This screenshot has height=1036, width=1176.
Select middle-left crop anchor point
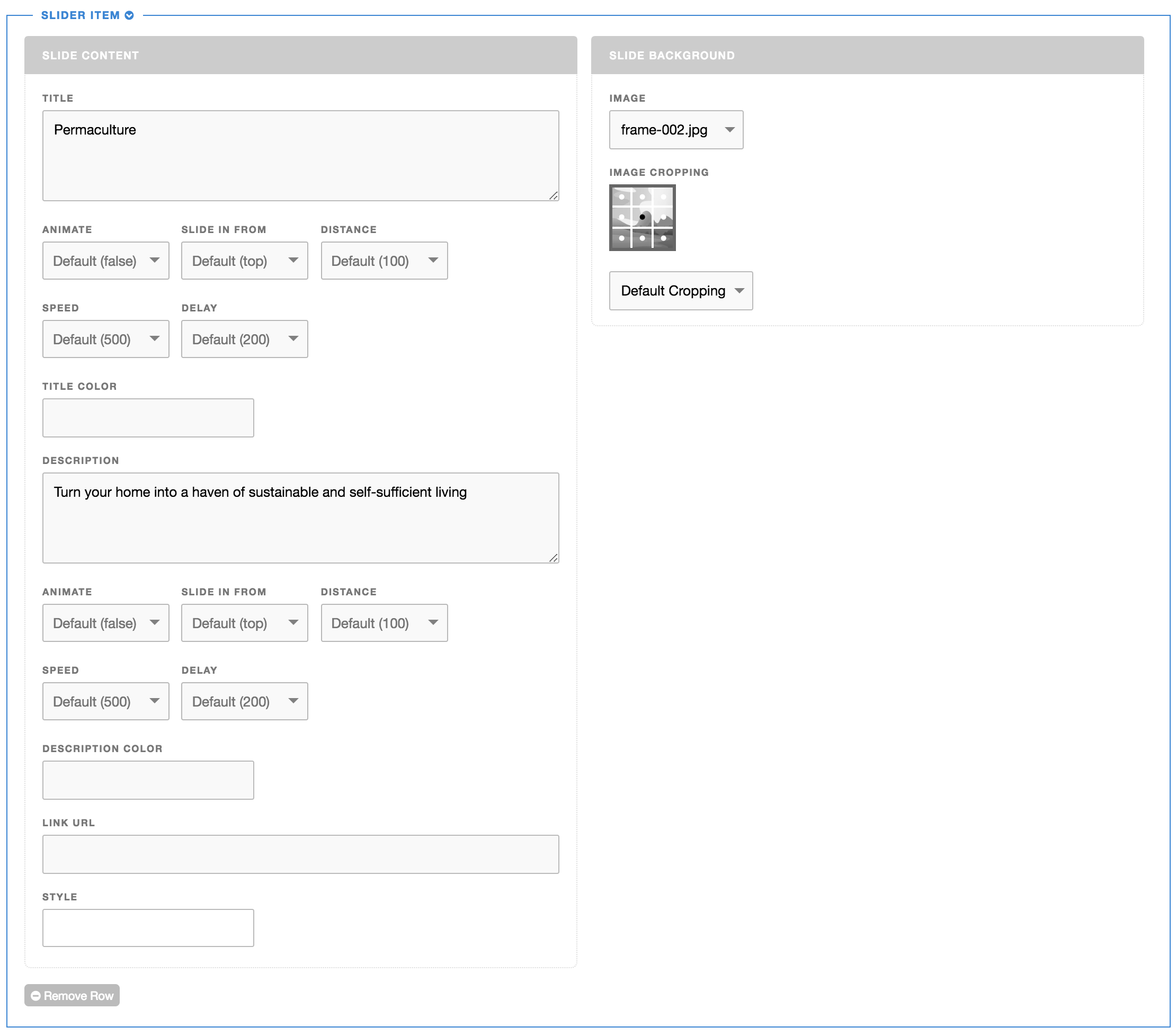point(621,217)
